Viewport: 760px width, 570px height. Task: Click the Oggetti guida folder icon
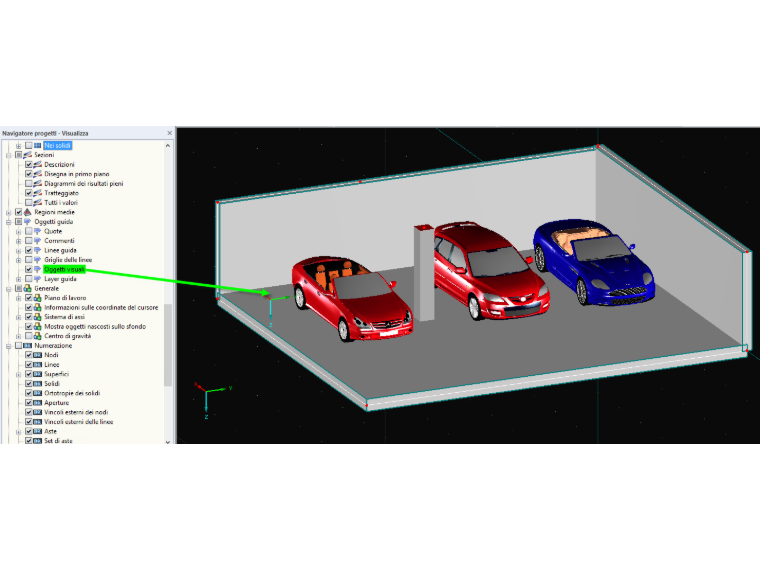[x=28, y=222]
